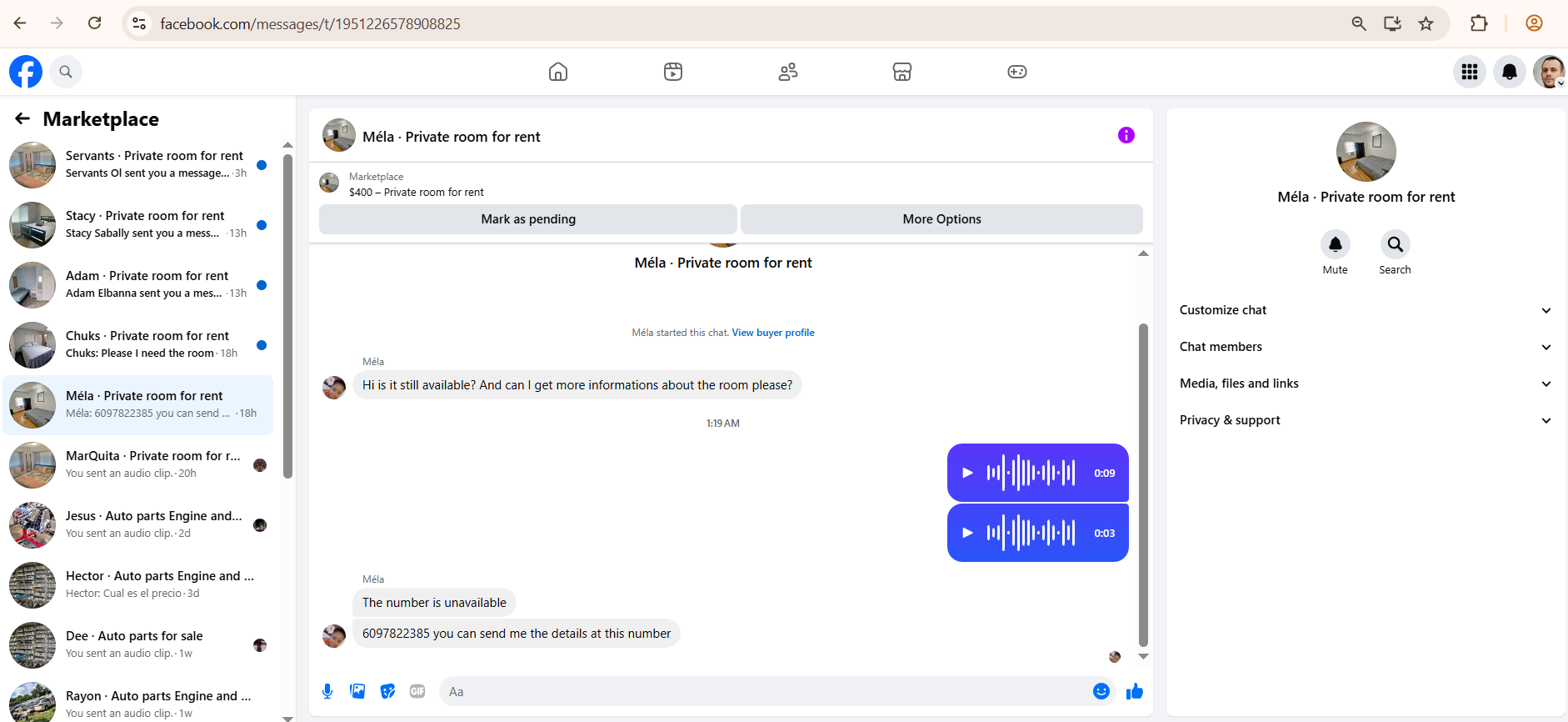The image size is (1568, 722).
Task: Expand Chat members section
Action: coord(1366,347)
